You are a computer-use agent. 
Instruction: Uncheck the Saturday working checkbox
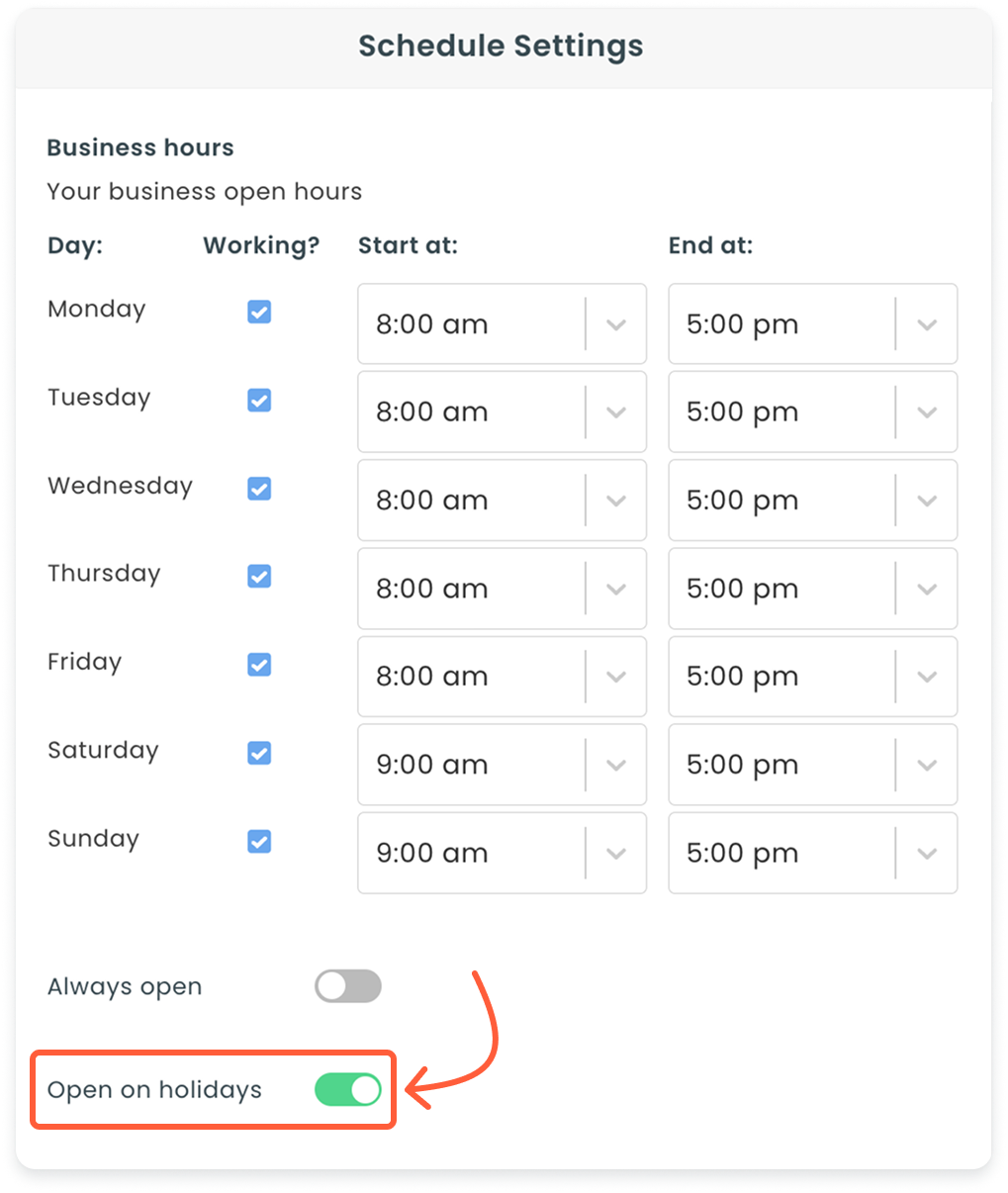click(259, 753)
